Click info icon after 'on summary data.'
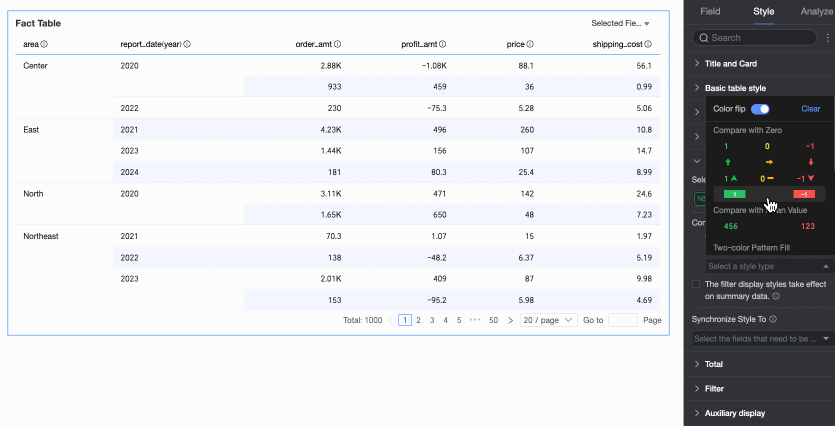835x426 pixels. (776, 296)
